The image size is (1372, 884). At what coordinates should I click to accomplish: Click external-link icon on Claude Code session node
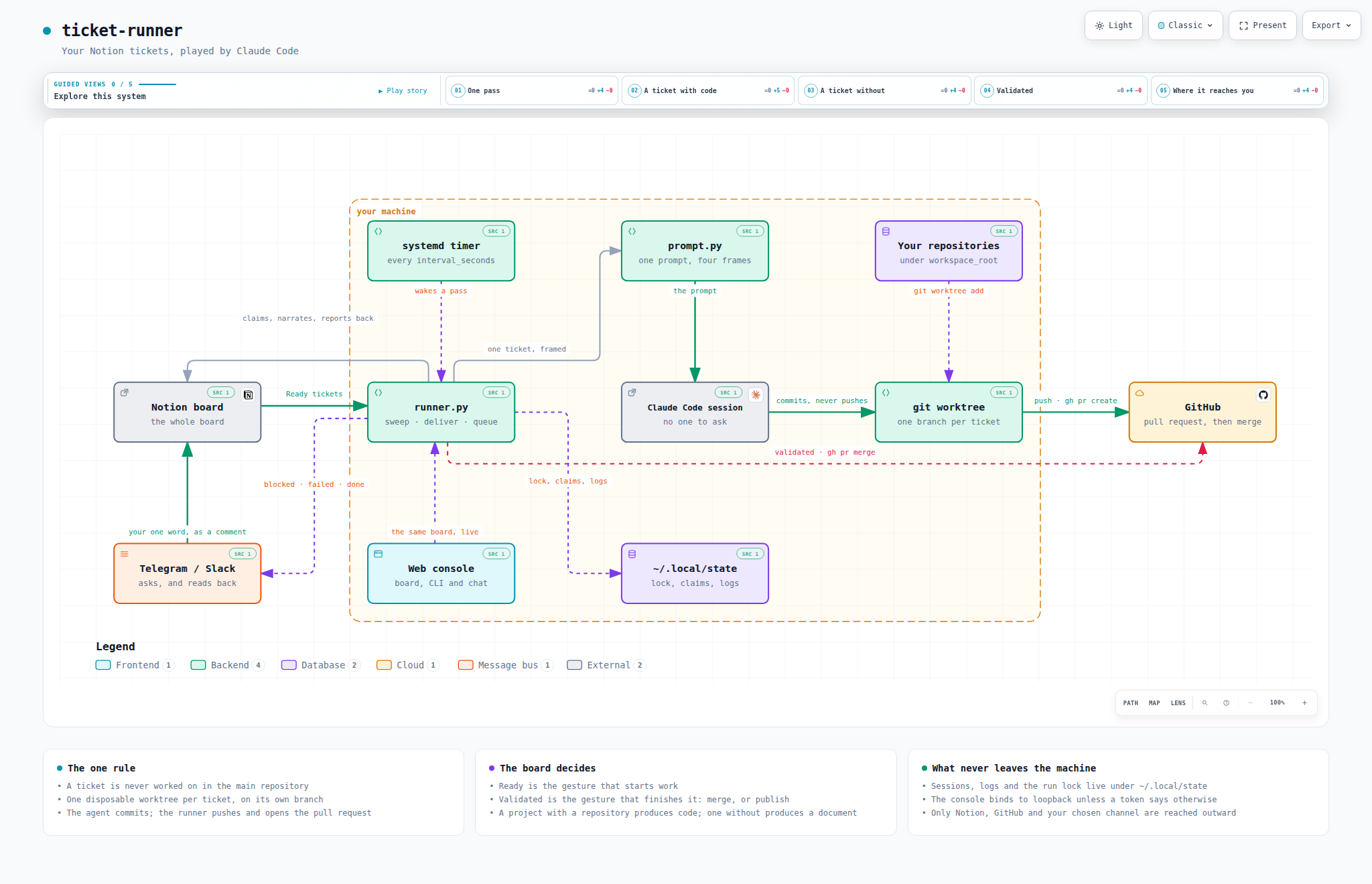coord(632,392)
